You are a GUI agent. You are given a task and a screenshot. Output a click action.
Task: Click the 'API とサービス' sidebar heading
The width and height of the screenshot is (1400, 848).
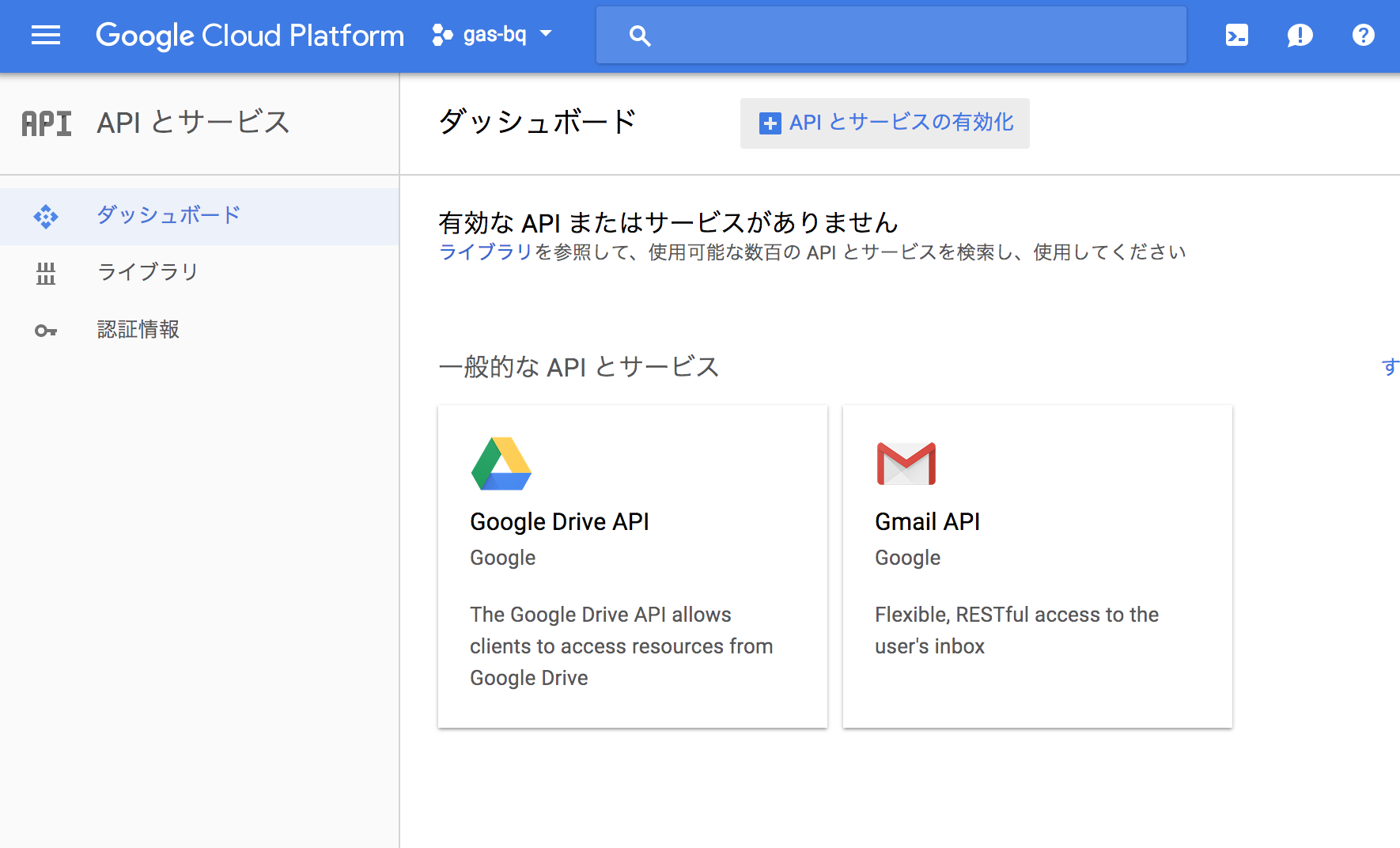193,123
